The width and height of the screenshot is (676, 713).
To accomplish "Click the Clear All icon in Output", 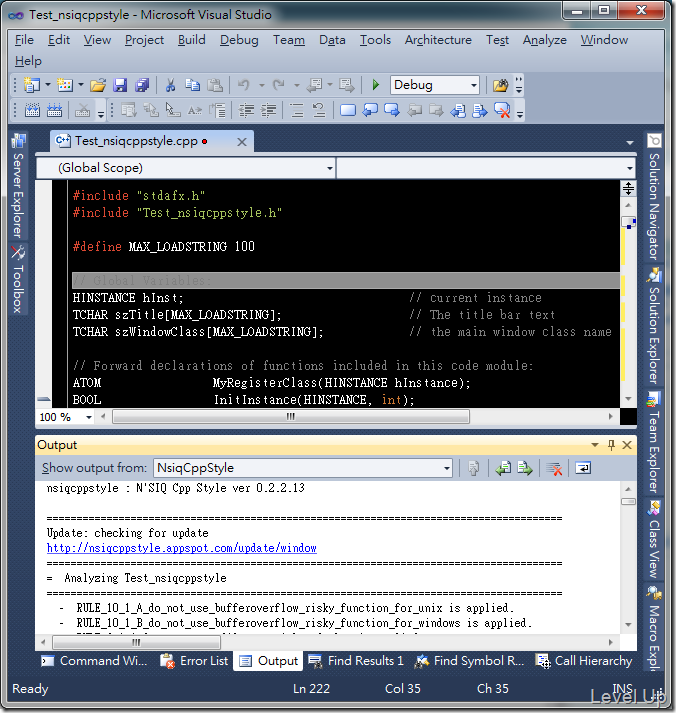I will click(554, 468).
